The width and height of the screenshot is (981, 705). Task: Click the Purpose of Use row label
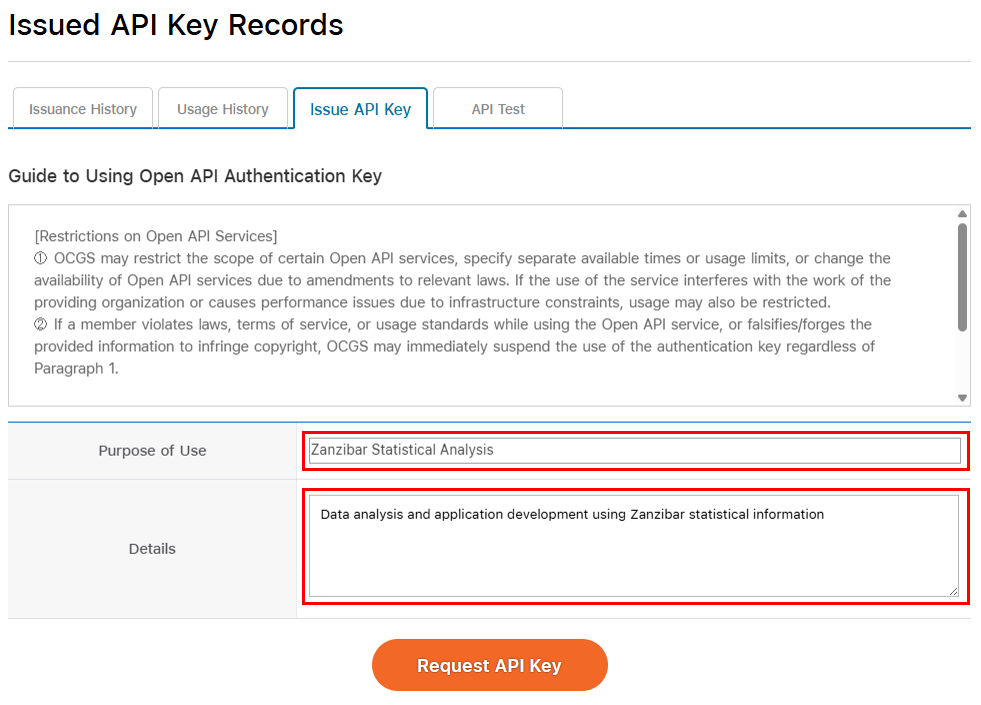pos(152,450)
